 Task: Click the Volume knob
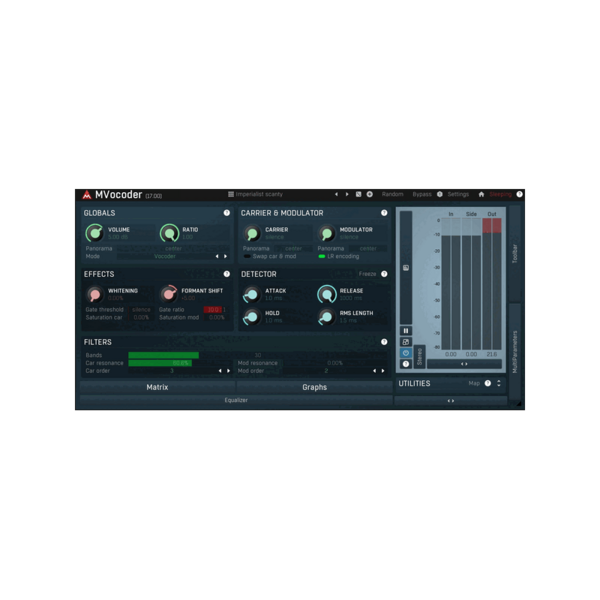95,233
